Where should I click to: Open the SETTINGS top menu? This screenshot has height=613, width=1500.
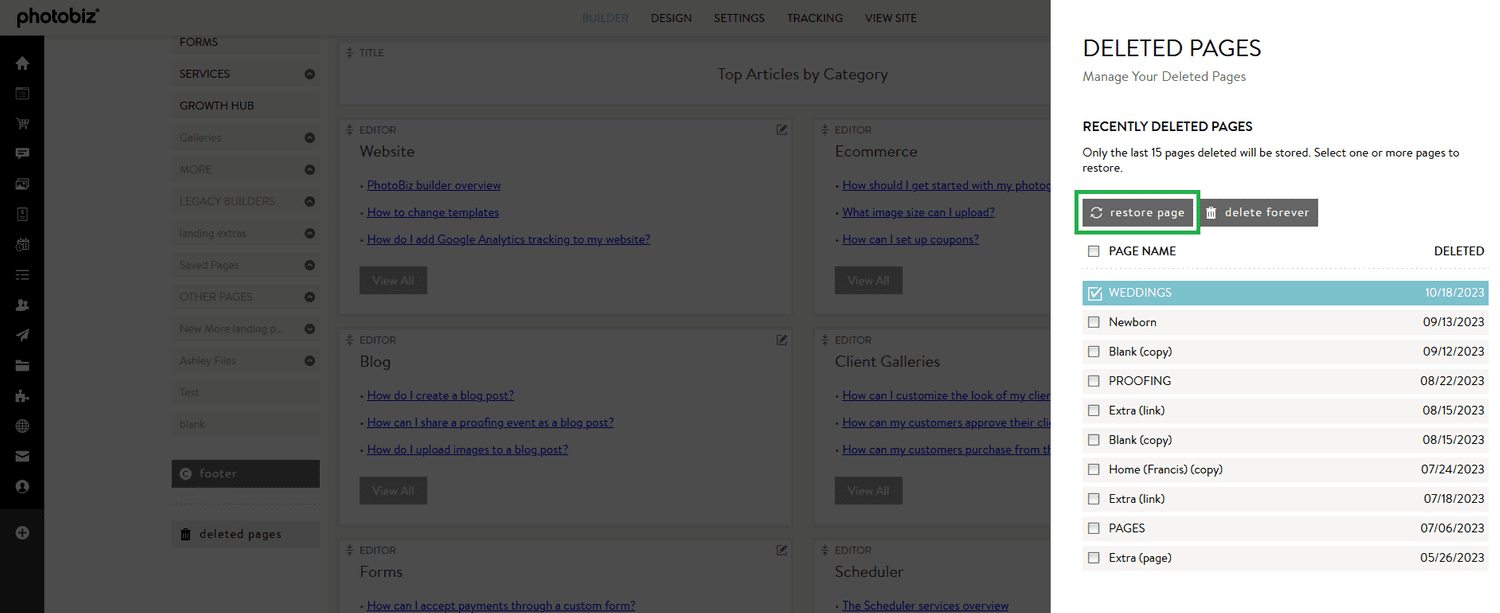tap(739, 18)
